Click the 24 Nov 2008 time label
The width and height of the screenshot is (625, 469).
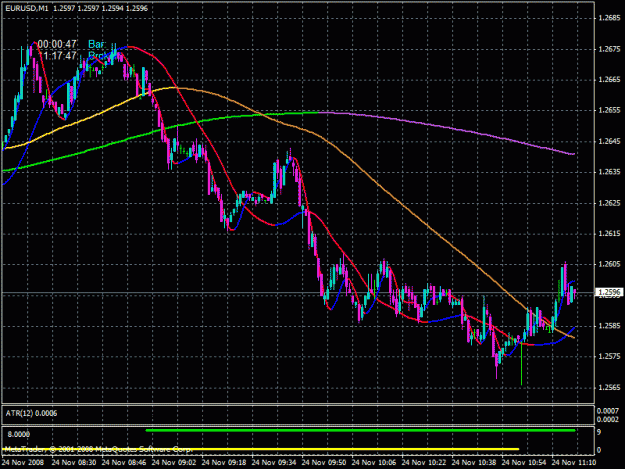tap(23, 463)
